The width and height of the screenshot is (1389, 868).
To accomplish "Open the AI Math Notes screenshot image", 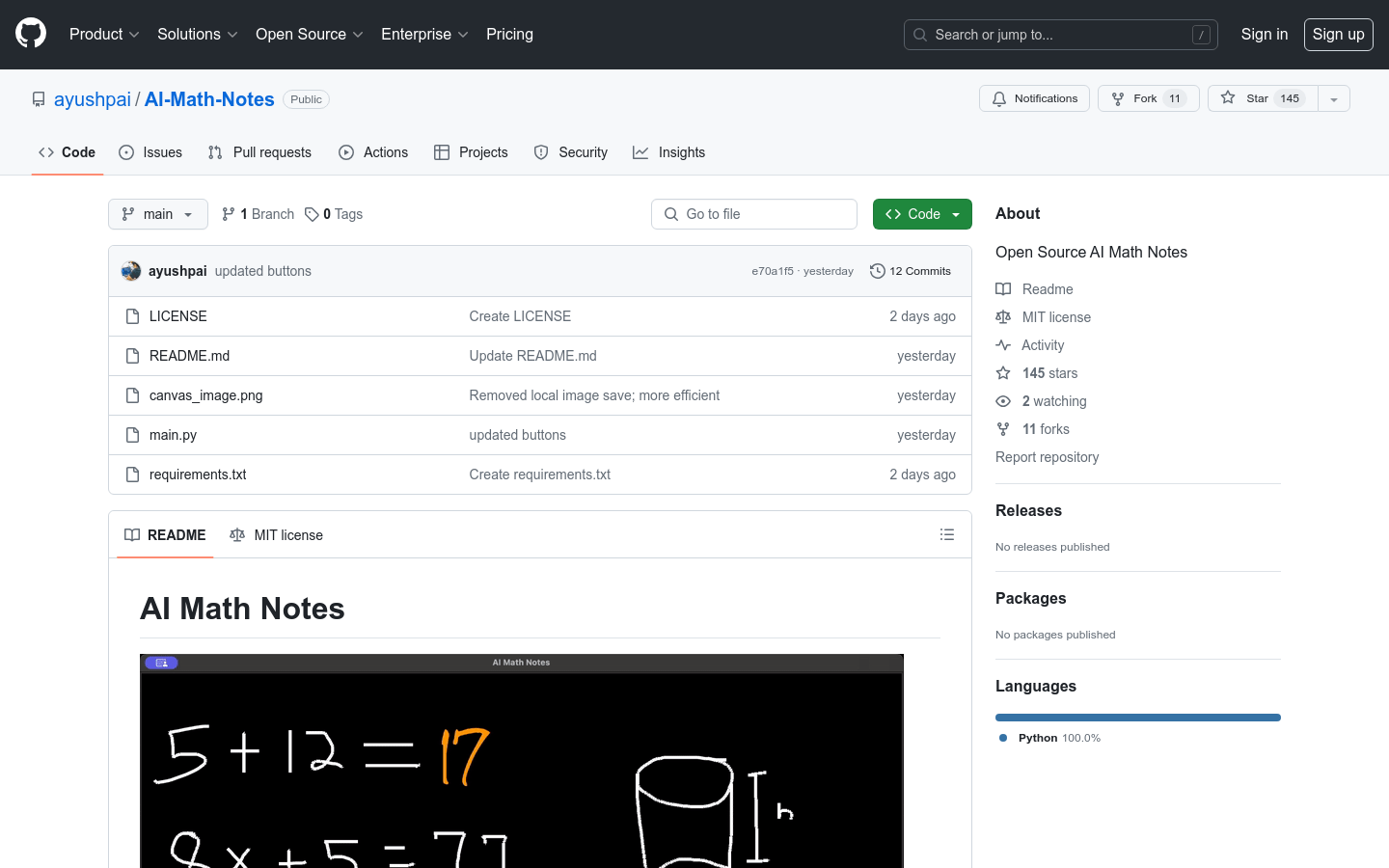I will [522, 761].
